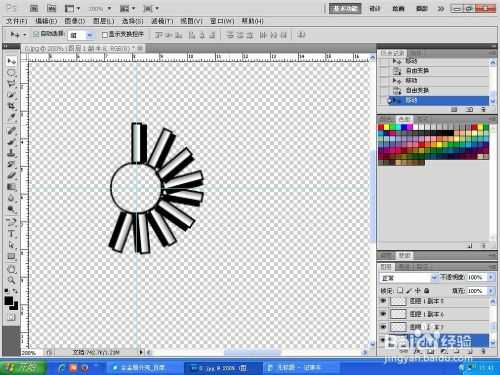Open the 编辑(E) menu

tap(46, 21)
